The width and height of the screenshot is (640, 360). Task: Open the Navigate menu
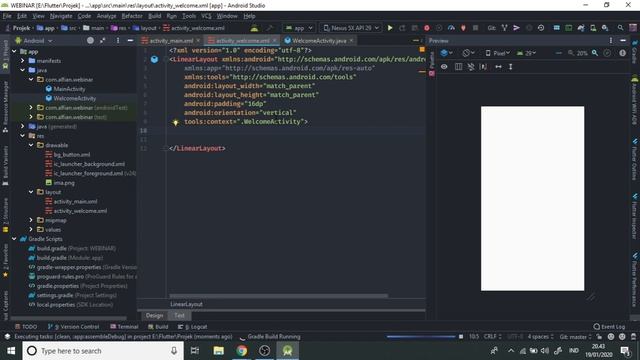[61, 16]
